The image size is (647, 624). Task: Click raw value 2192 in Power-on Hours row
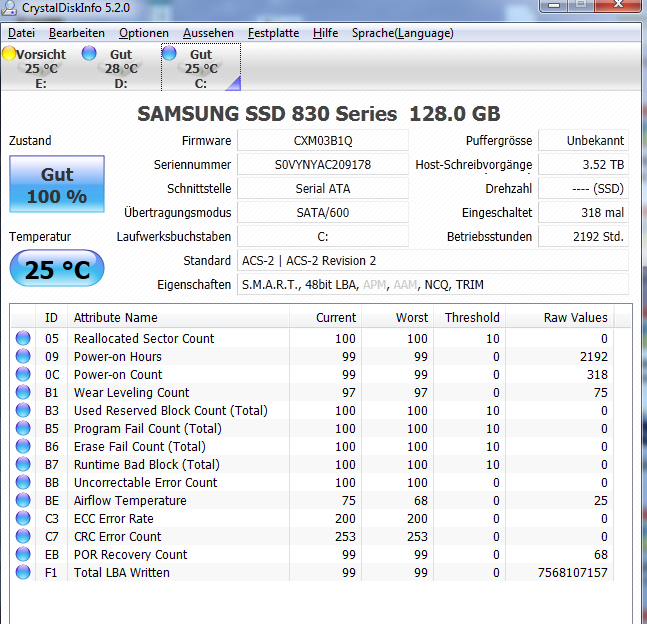tap(594, 357)
